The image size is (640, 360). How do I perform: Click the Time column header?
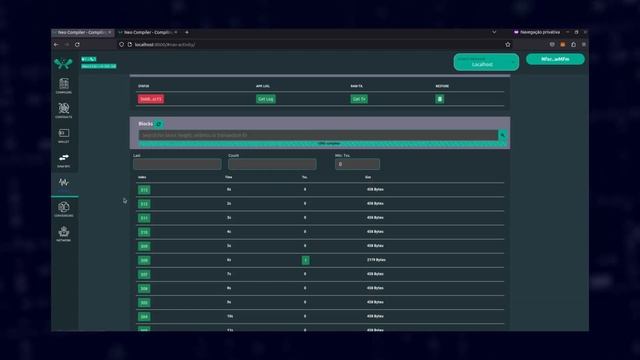(x=229, y=177)
